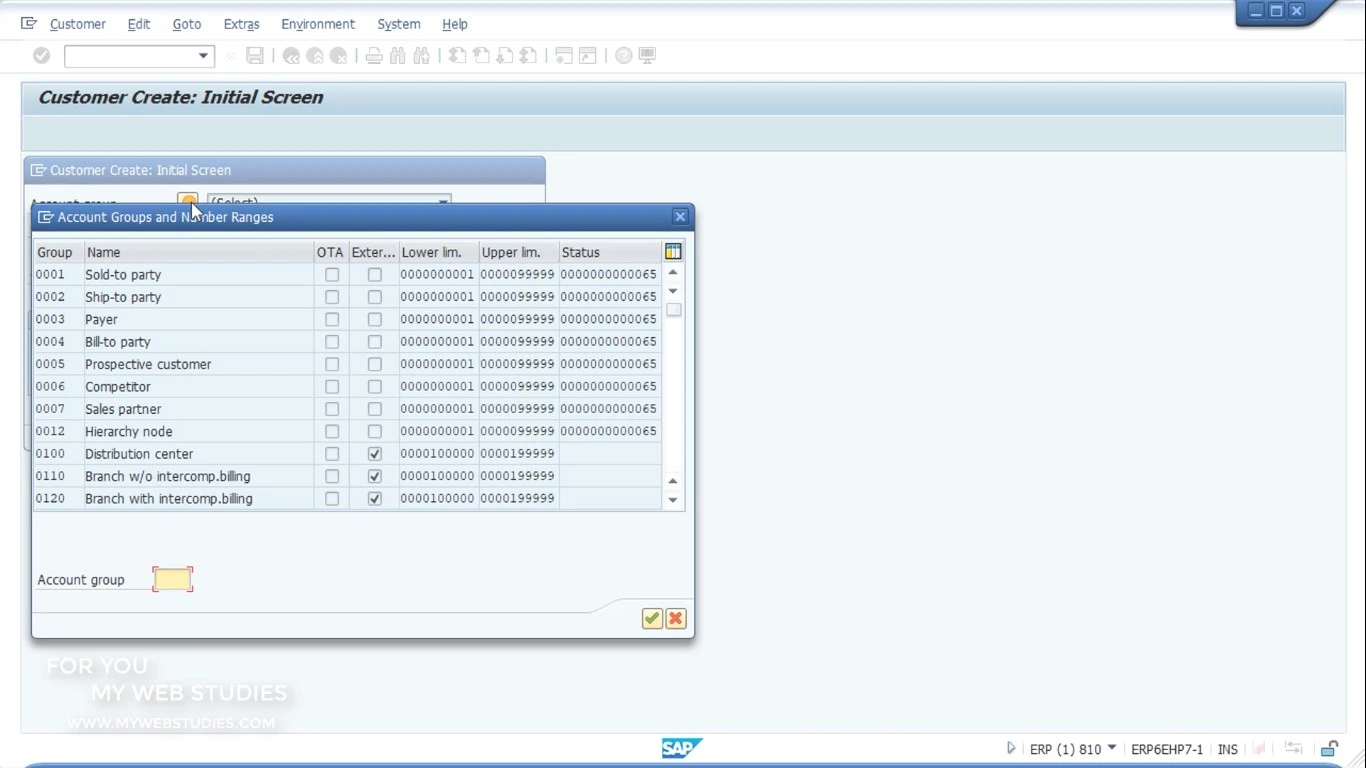
Task: Open the Edit menu
Action: pyautogui.click(x=139, y=24)
